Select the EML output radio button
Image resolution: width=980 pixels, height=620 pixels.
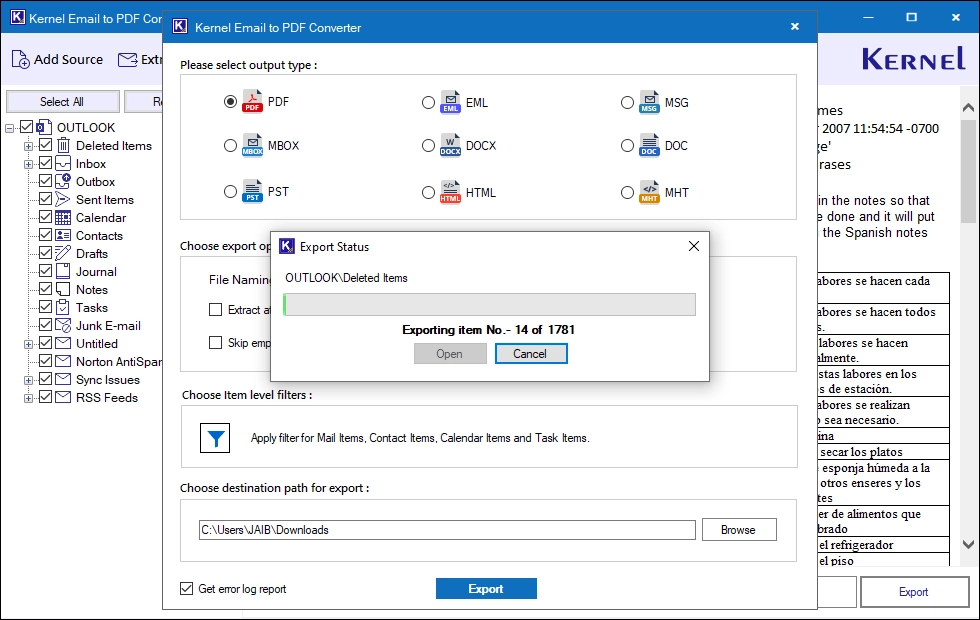[428, 102]
